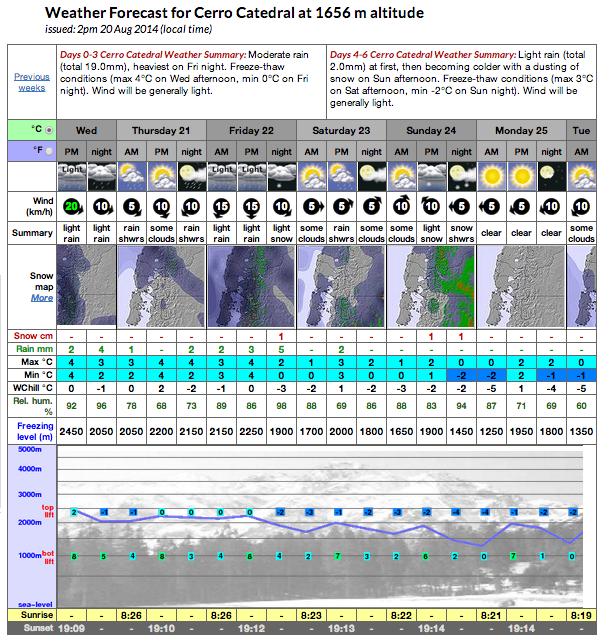
Task: Click Monday AM clear sun icon
Action: 491,176
